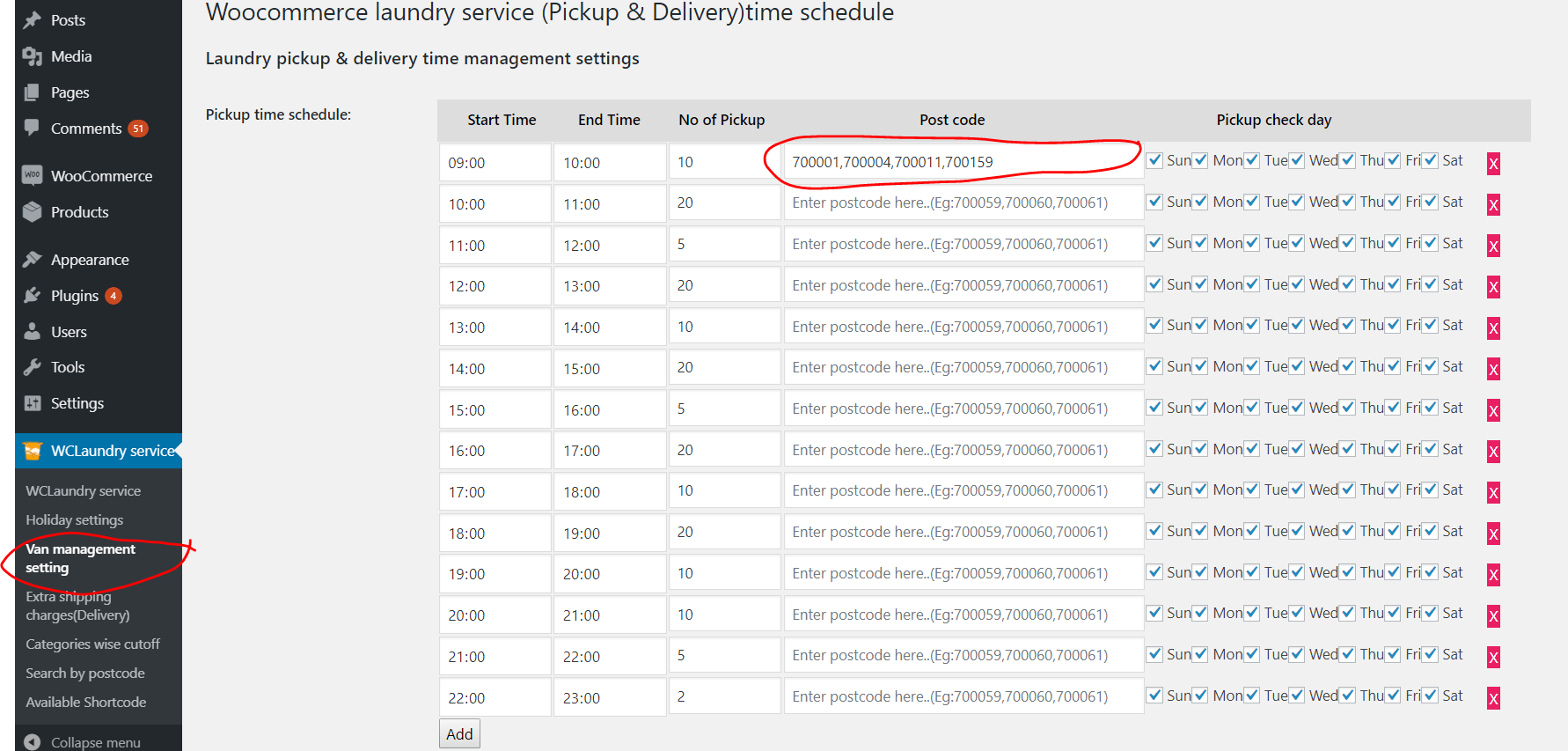Image resolution: width=1568 pixels, height=751 pixels.
Task: Delete the 17:00–18:00 row with red X
Action: point(1493,492)
